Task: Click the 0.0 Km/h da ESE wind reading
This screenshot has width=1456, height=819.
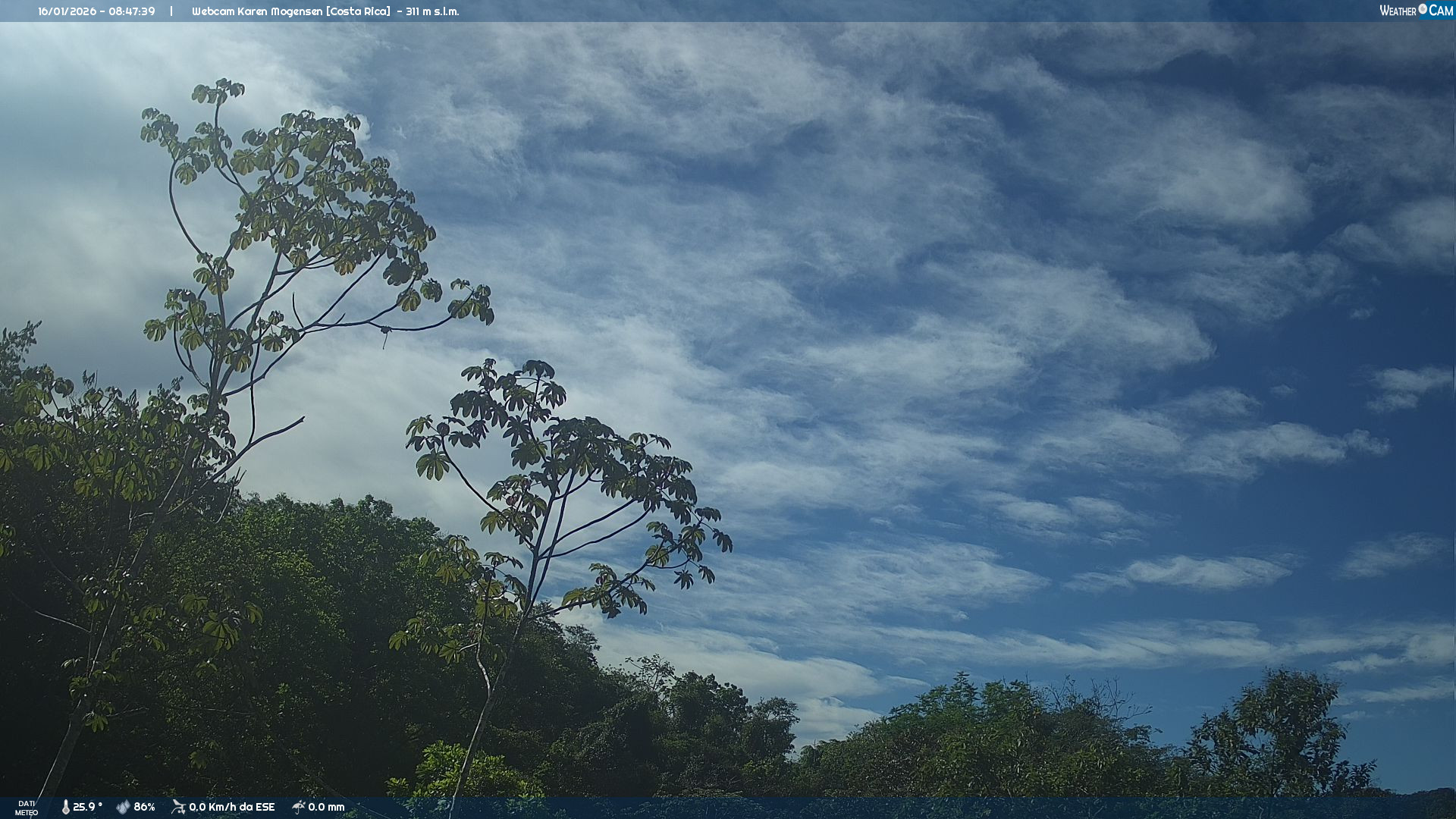Action: pyautogui.click(x=231, y=807)
